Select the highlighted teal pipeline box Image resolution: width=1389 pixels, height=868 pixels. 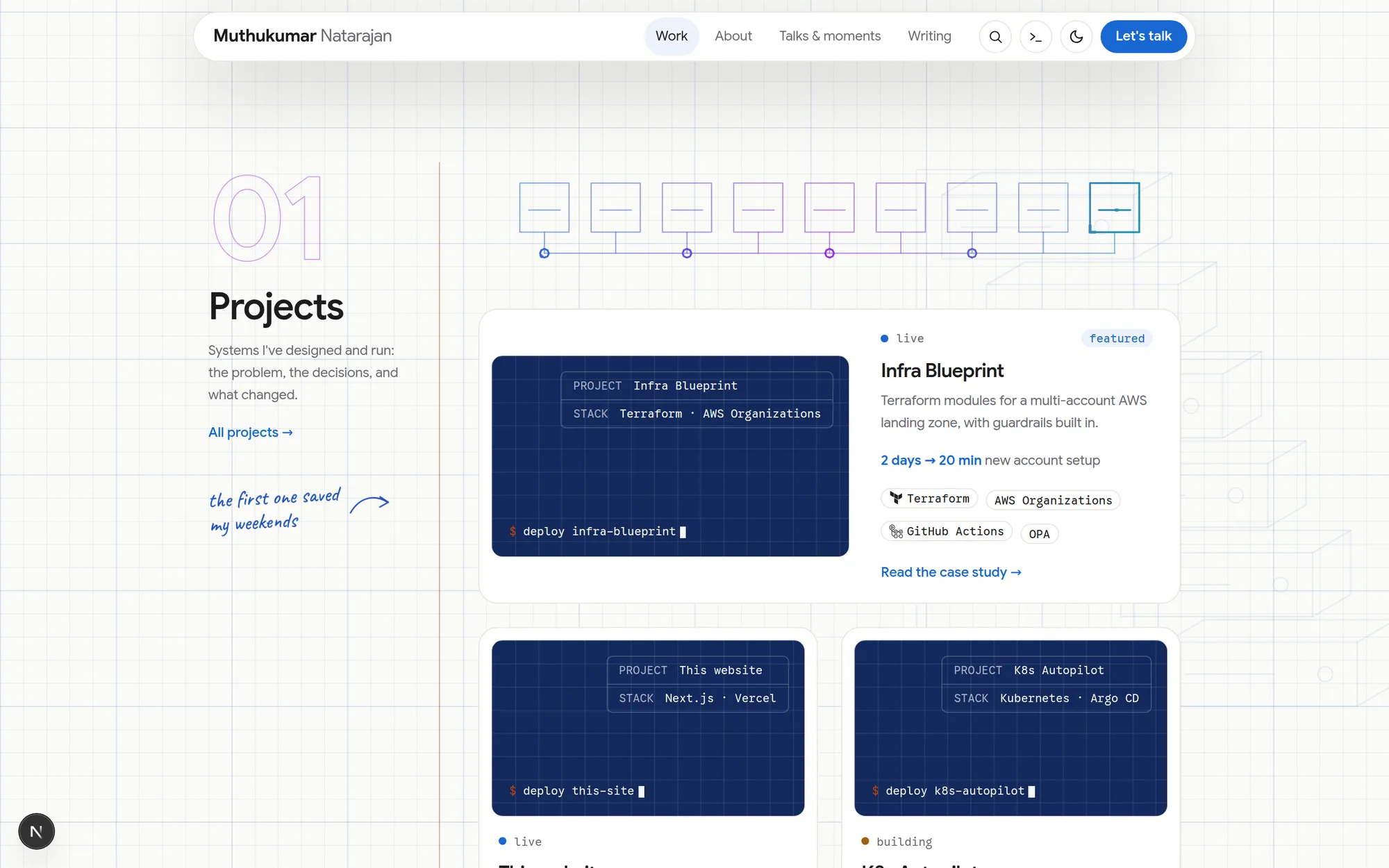1115,208
